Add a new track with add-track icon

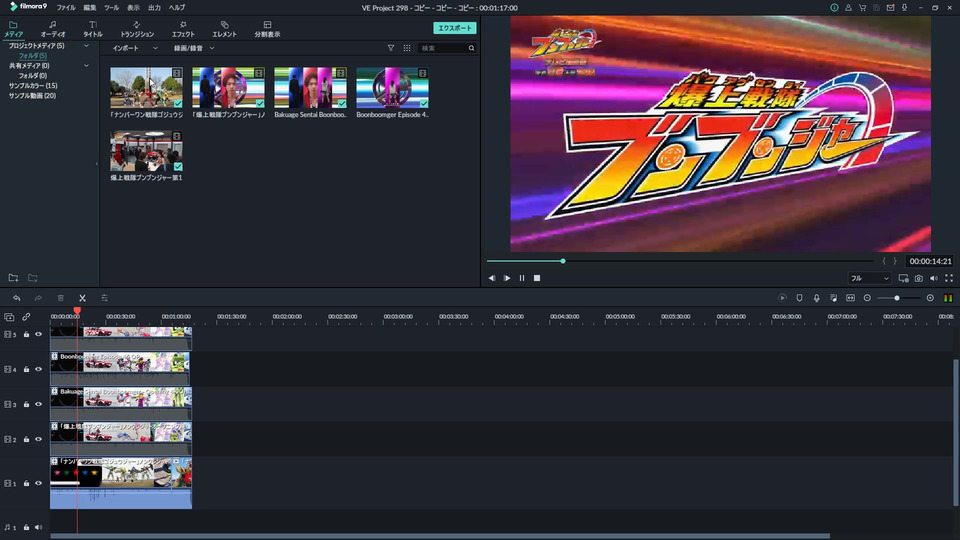coord(9,317)
